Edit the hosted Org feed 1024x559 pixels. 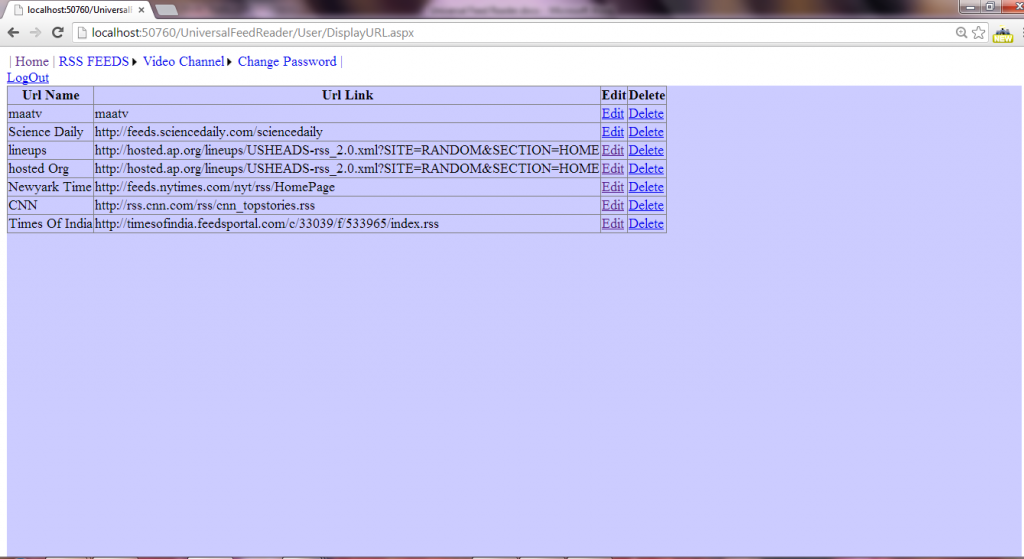[x=613, y=168]
